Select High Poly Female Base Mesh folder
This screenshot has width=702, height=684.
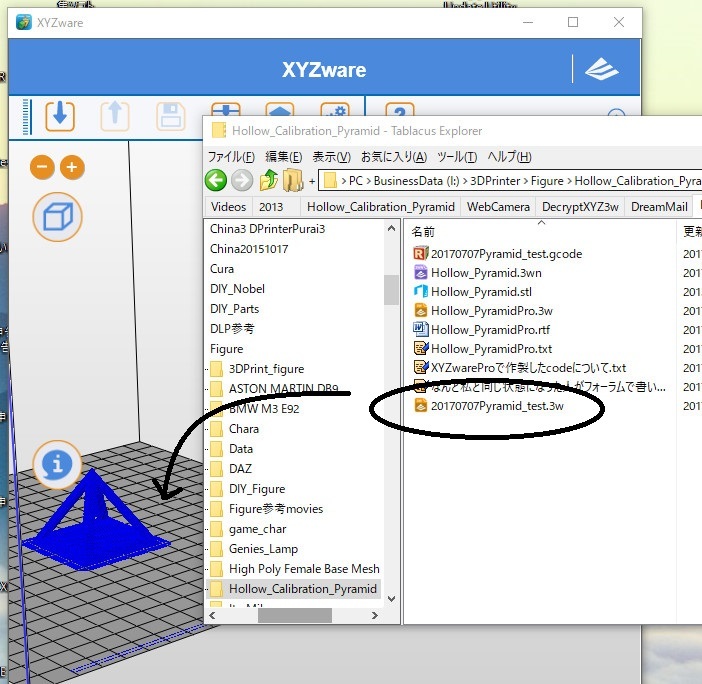click(x=304, y=569)
